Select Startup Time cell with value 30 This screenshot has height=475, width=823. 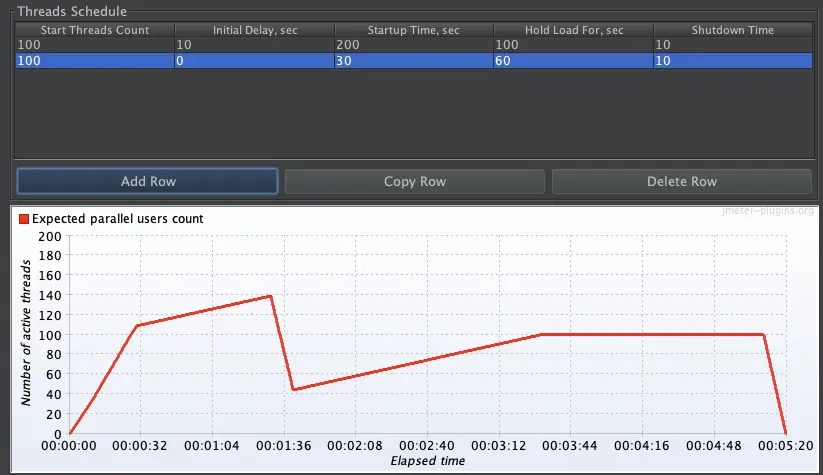(x=414, y=60)
